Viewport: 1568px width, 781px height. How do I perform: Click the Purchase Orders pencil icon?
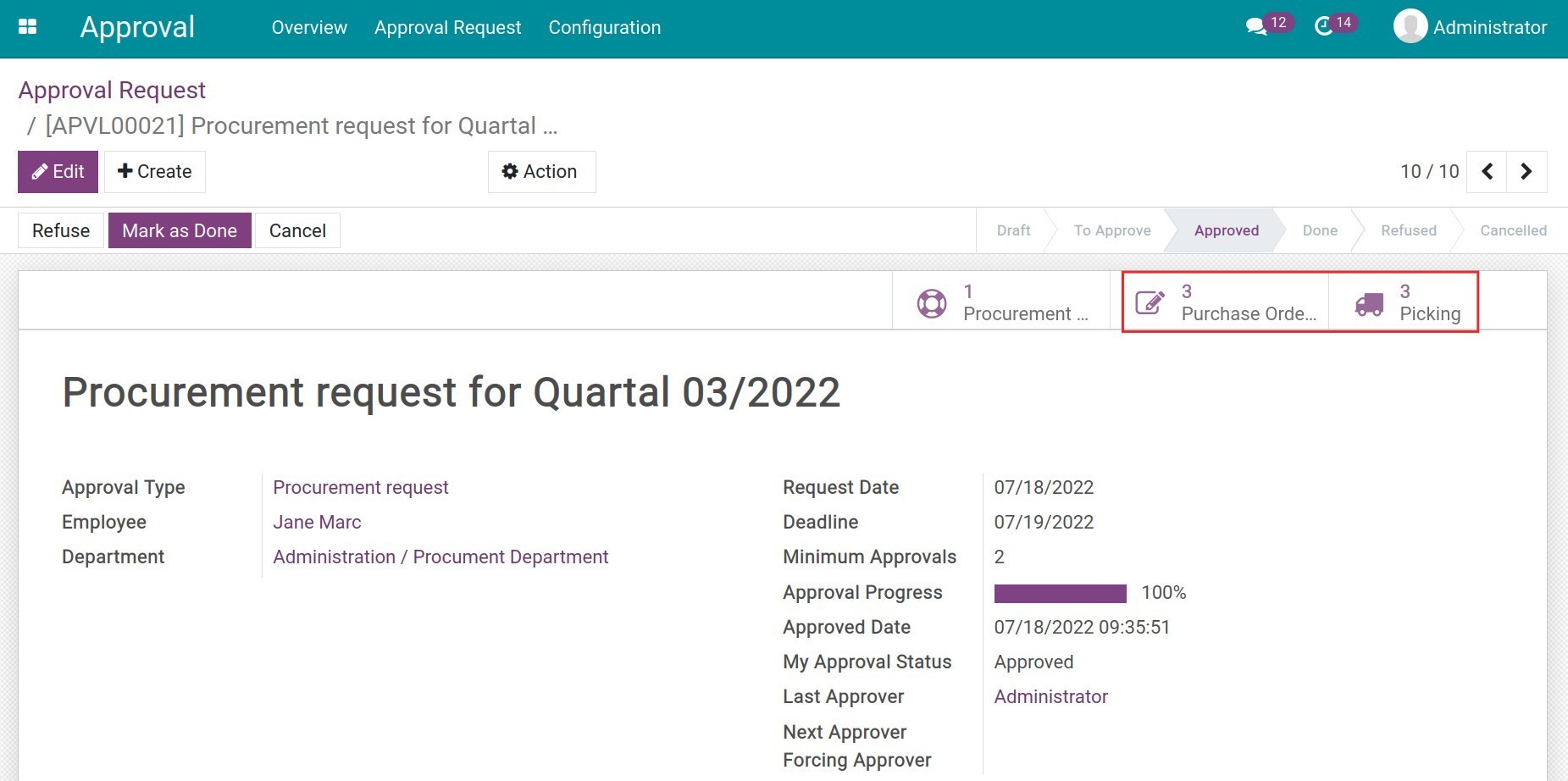pyautogui.click(x=1150, y=303)
